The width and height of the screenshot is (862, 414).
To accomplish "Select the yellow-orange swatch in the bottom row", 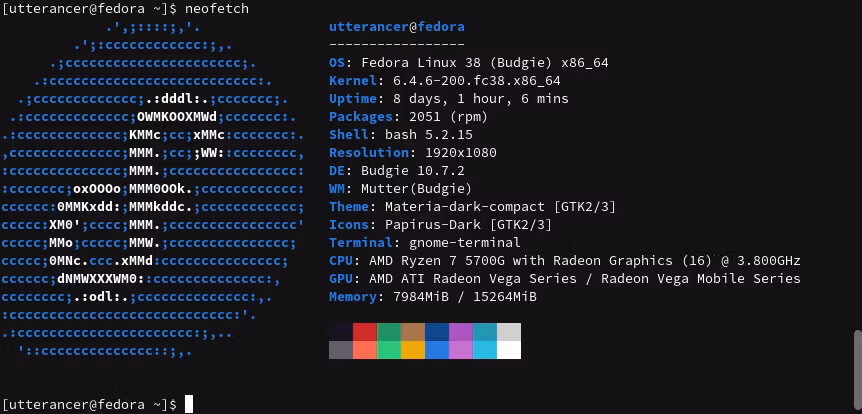I will [413, 349].
